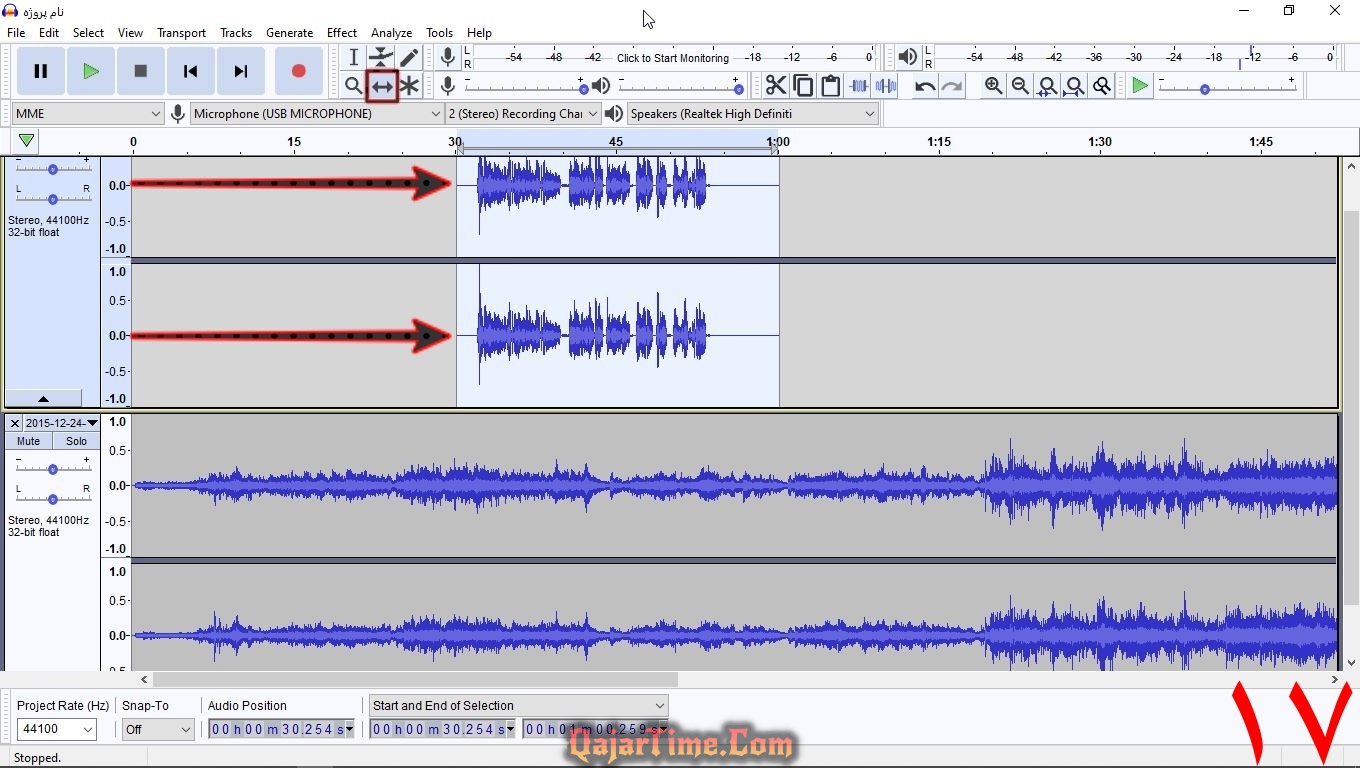Click the Zoom In magnifier icon
The width and height of the screenshot is (1360, 768).
(x=993, y=86)
